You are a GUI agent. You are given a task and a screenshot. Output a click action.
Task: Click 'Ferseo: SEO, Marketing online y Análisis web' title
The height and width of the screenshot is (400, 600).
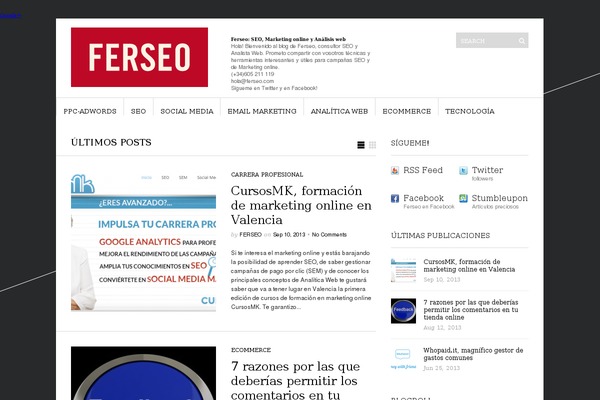[x=288, y=39]
